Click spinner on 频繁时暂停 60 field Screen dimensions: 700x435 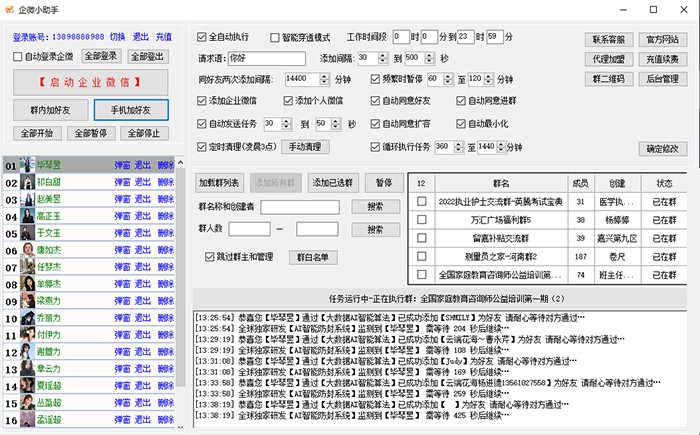[x=448, y=79]
